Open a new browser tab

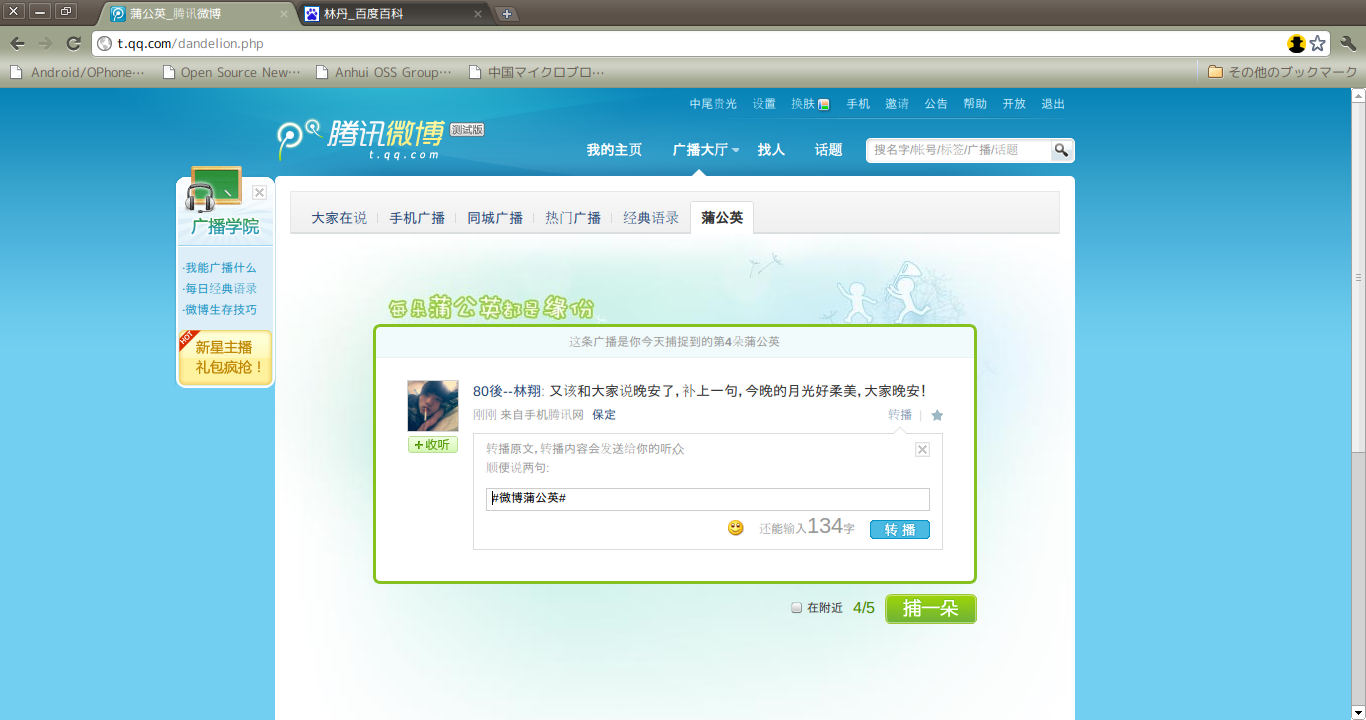(506, 14)
